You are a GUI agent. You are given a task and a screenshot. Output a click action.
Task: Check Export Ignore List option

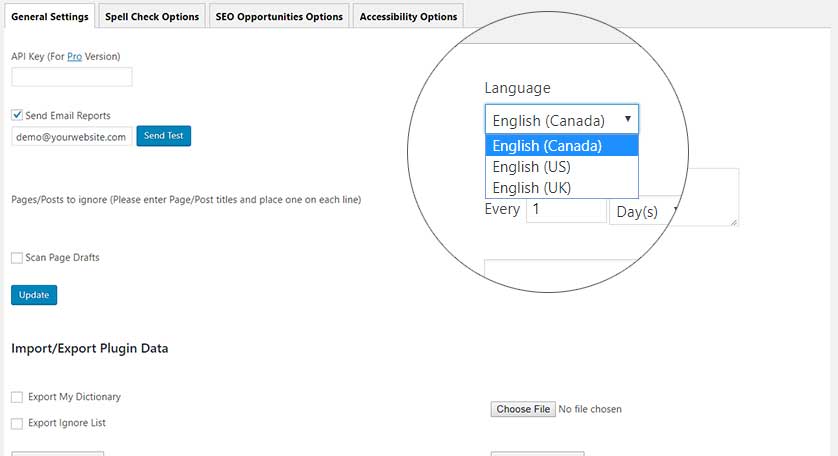17,423
